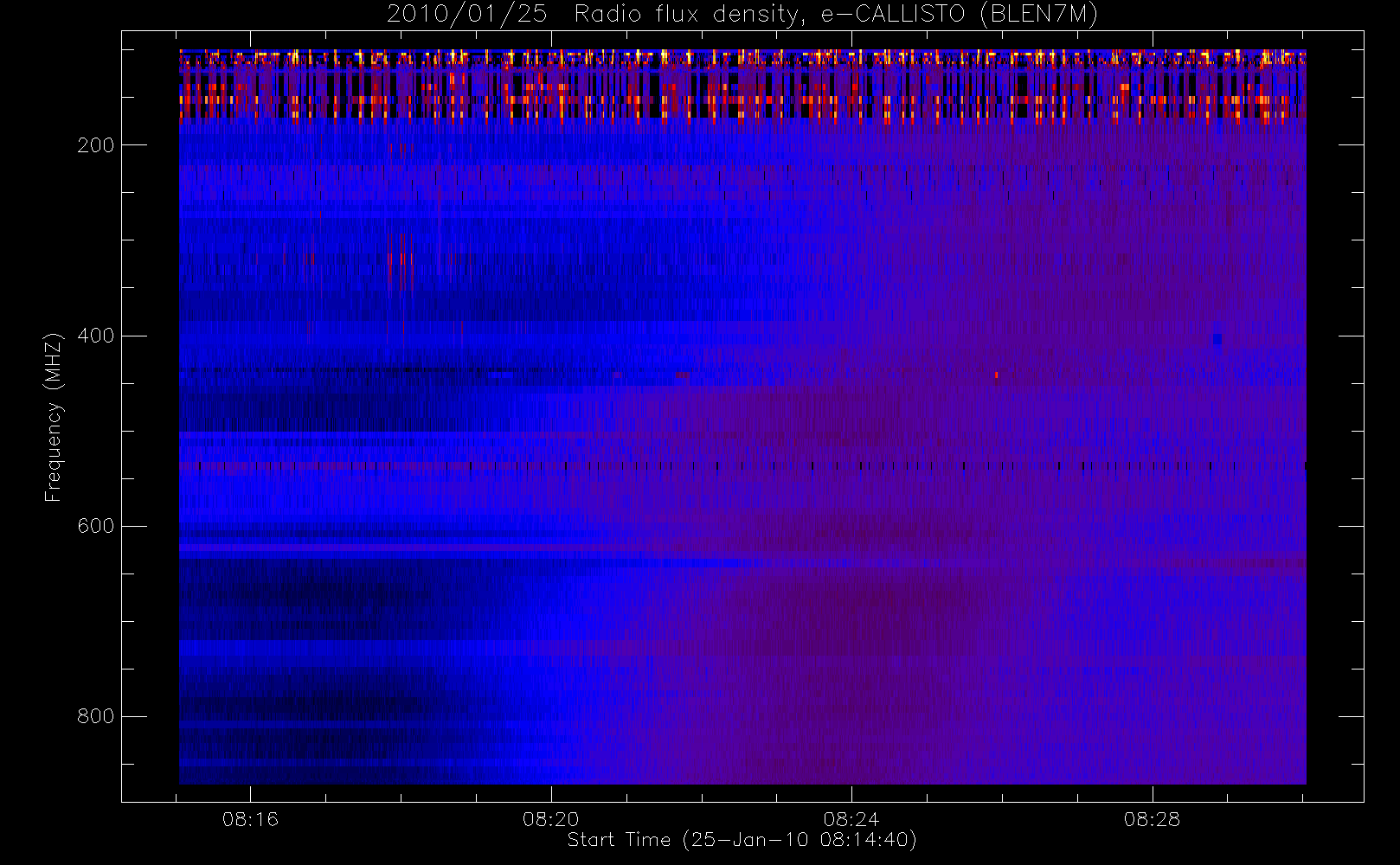Select the Frequency (MHz) axis label
This screenshot has height=865, width=1400.
[54, 418]
